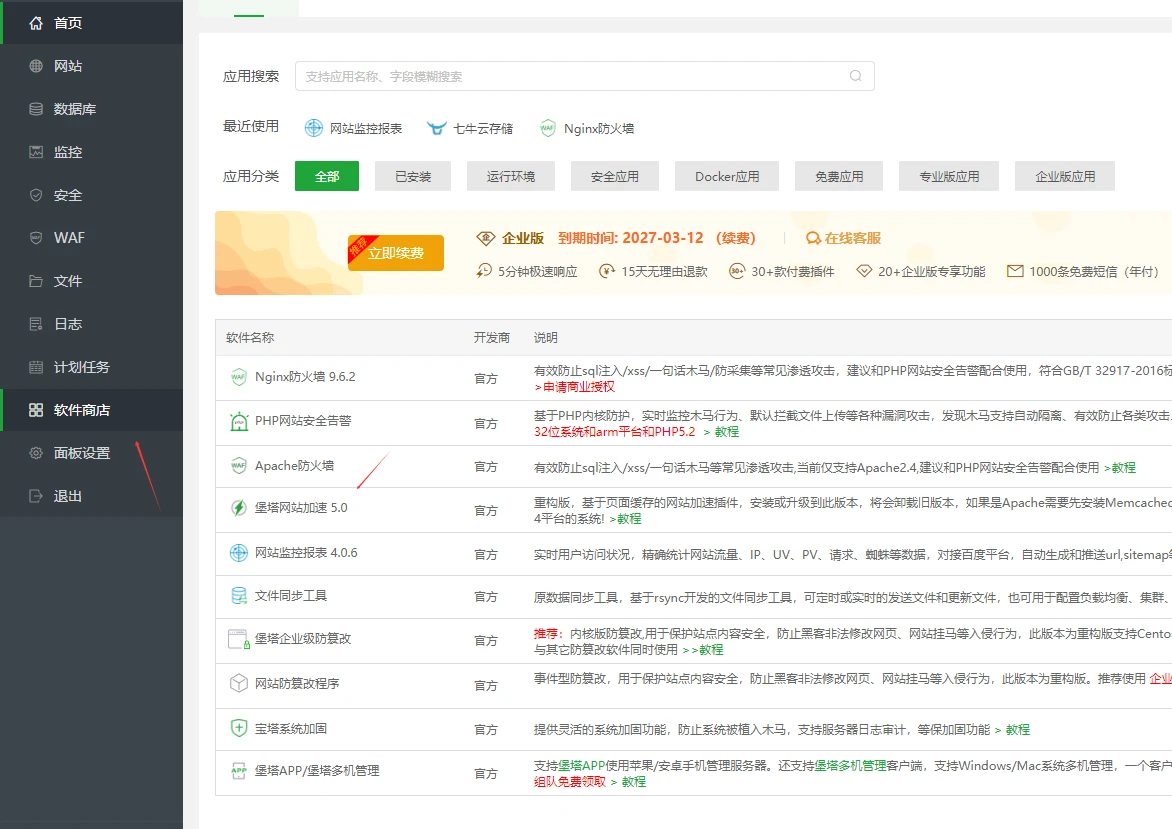Click the 七牛云存储 bull icon

(437, 128)
